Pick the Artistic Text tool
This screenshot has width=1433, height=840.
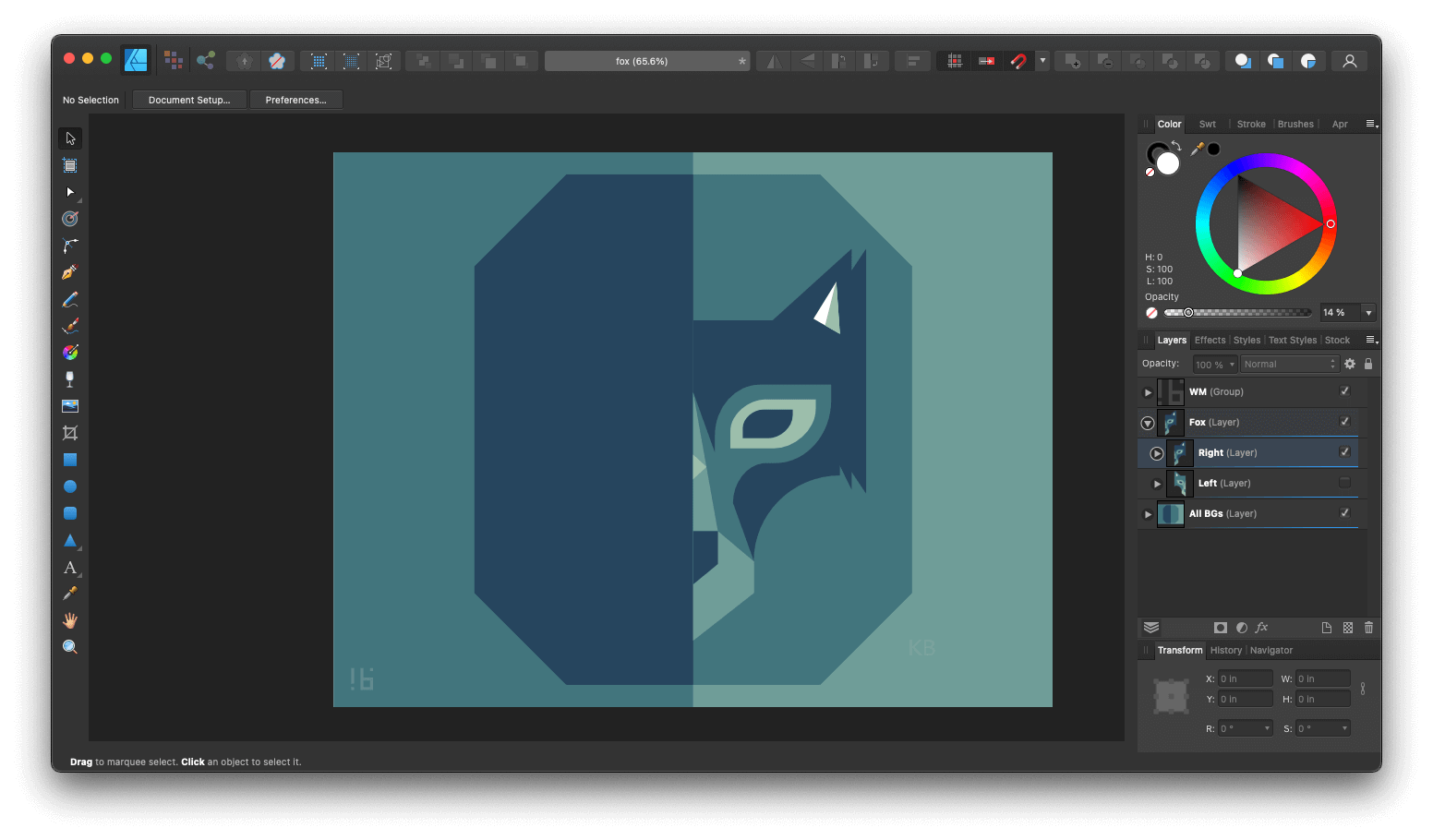point(69,567)
